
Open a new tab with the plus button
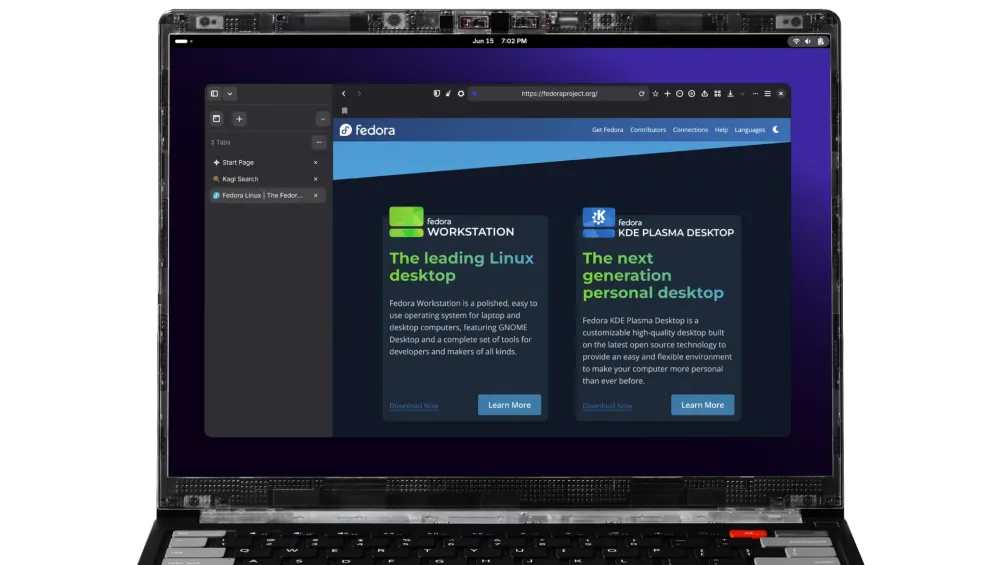[239, 119]
